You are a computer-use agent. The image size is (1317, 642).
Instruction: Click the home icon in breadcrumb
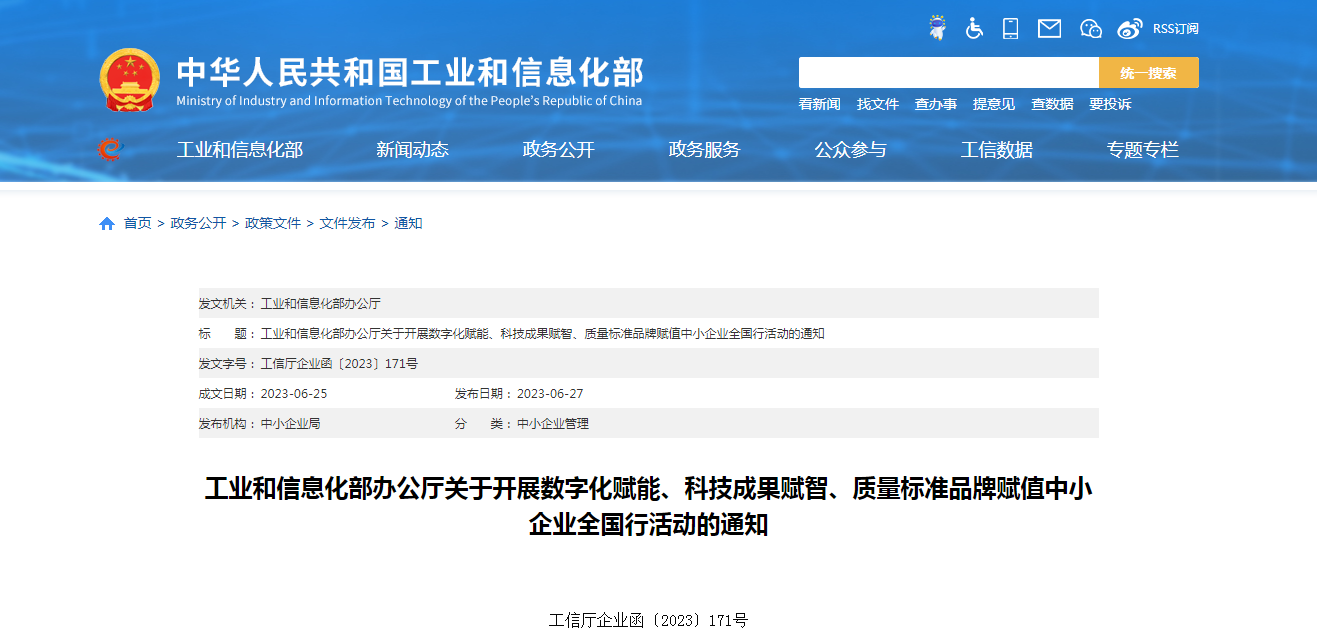pyautogui.click(x=107, y=223)
